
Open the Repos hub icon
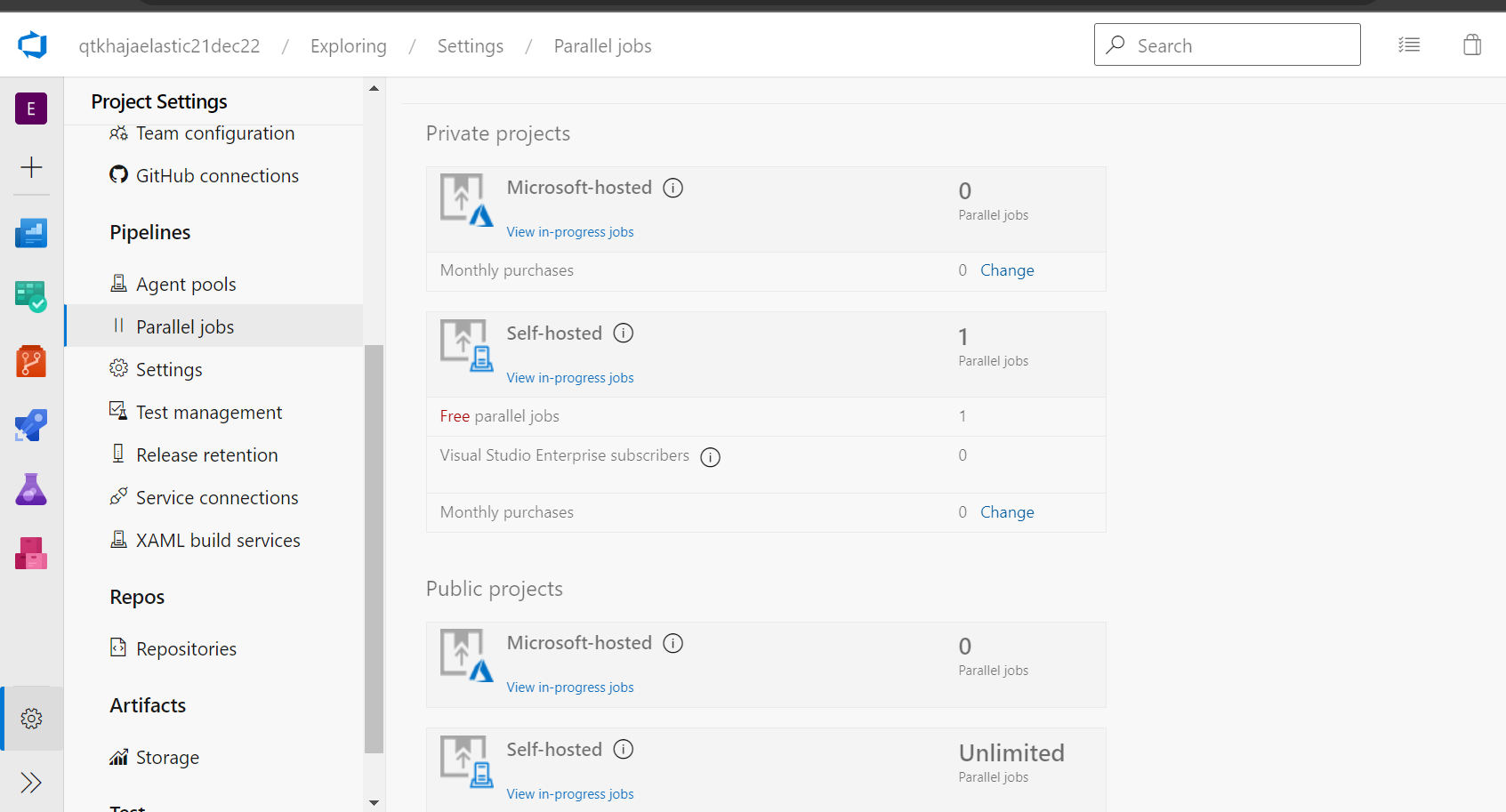(x=31, y=361)
